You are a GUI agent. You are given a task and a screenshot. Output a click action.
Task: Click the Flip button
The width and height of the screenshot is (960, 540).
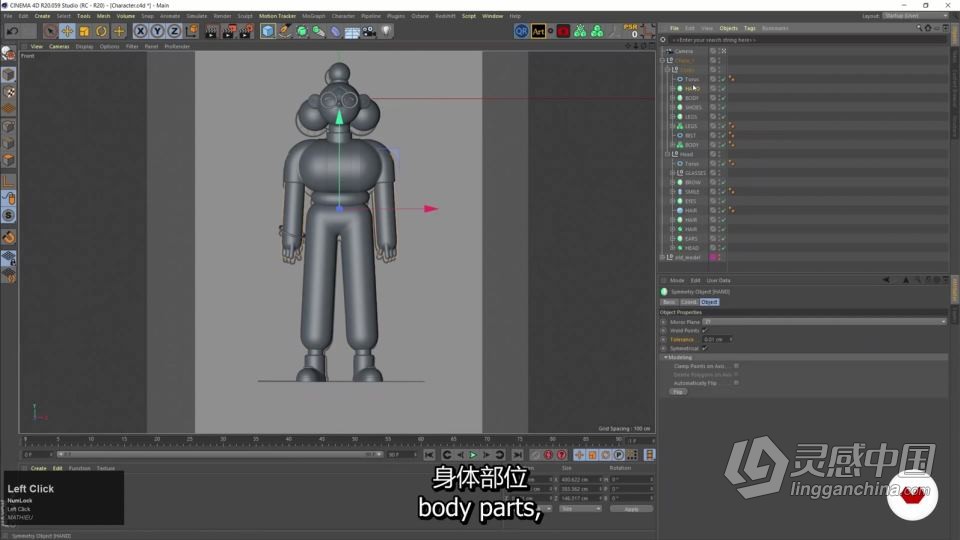click(x=678, y=392)
